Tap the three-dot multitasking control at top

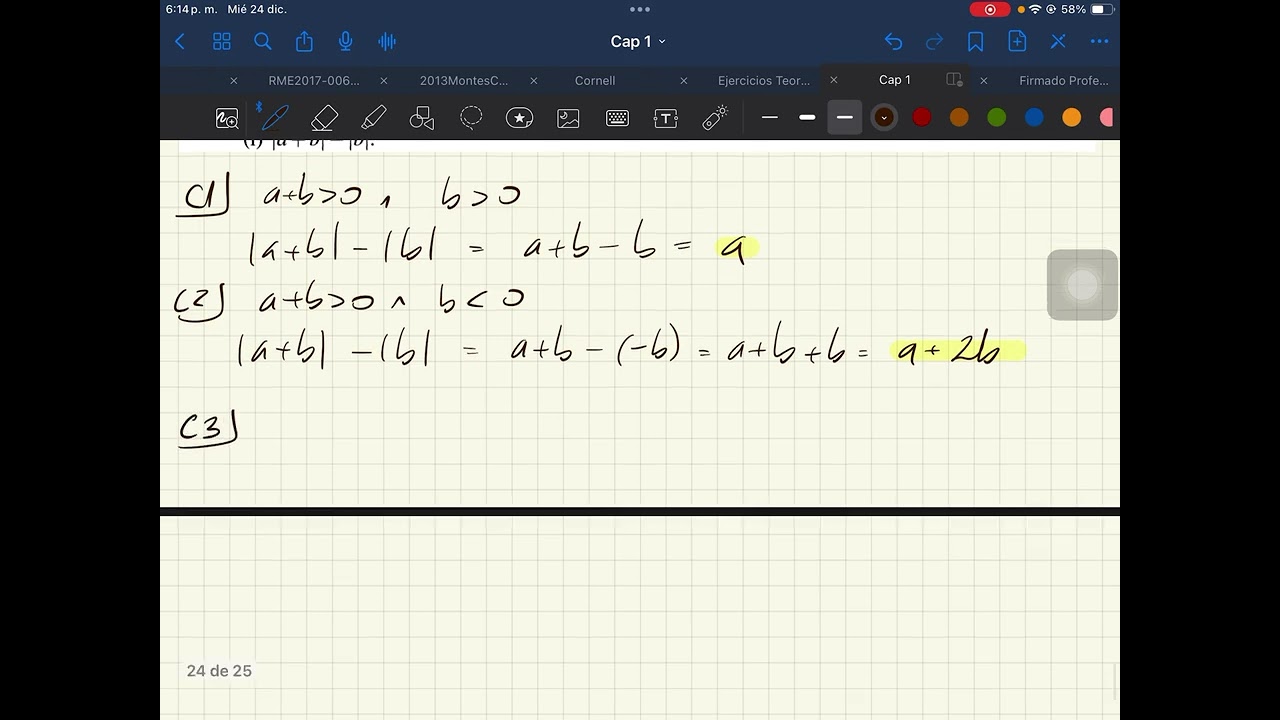click(640, 9)
